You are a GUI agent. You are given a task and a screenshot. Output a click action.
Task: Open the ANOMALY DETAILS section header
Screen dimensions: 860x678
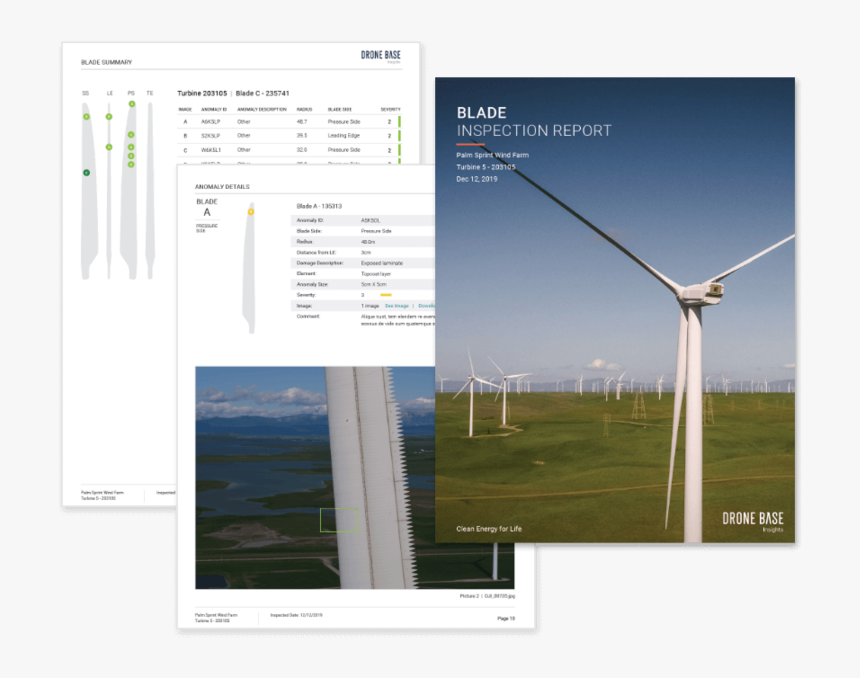(222, 186)
